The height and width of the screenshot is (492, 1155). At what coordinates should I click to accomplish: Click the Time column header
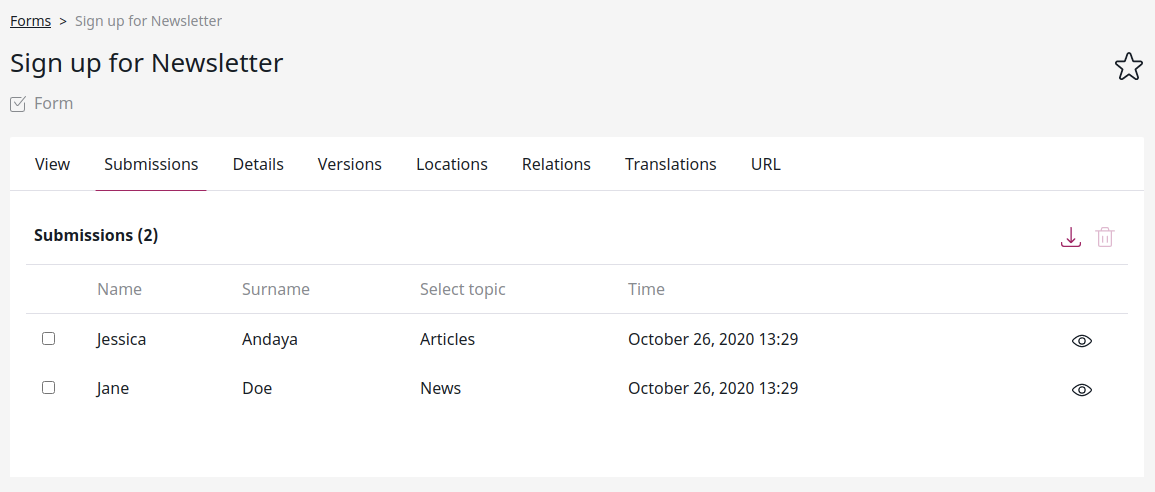(646, 289)
